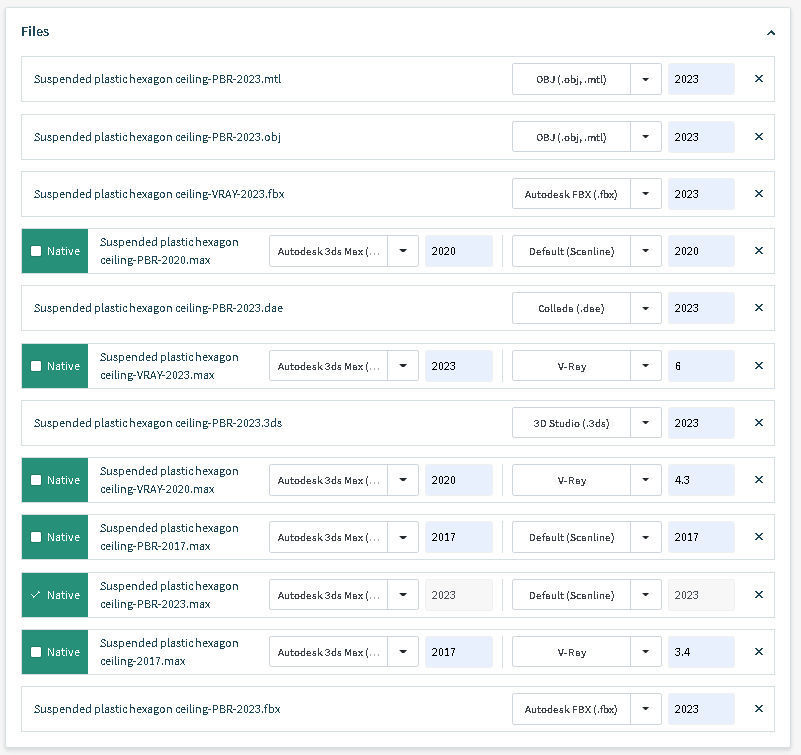Remove the VRAY-2023.fbx file
The width and height of the screenshot is (801, 755).
pyautogui.click(x=758, y=194)
